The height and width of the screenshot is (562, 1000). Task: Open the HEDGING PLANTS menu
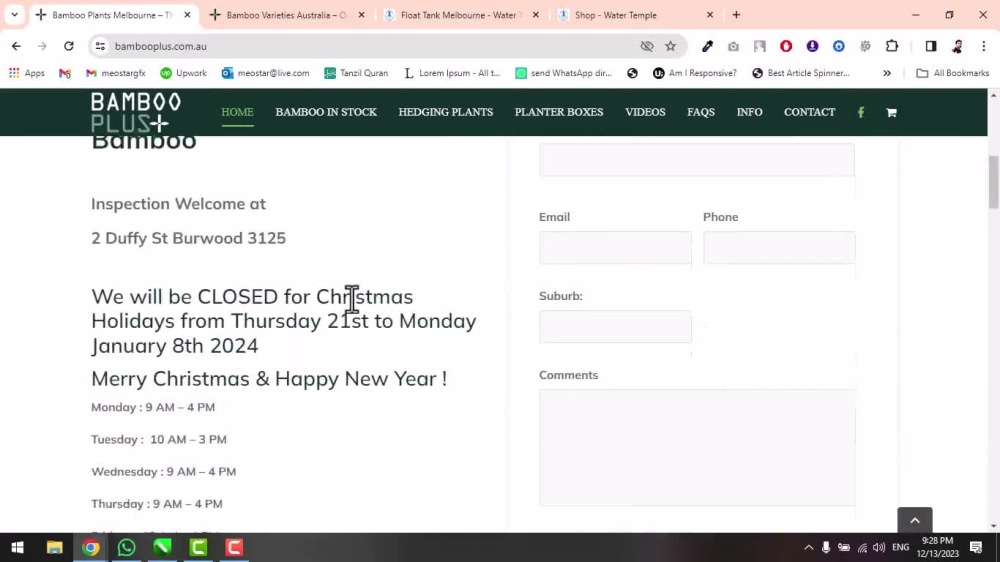446,112
